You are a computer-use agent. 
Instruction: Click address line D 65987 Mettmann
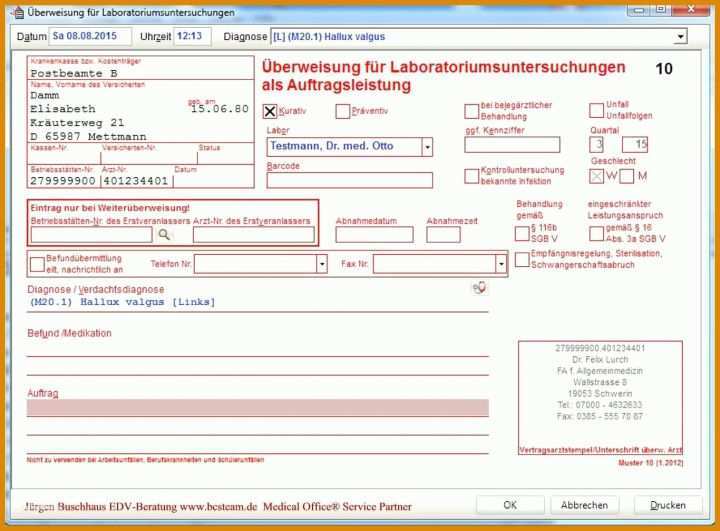click(88, 137)
